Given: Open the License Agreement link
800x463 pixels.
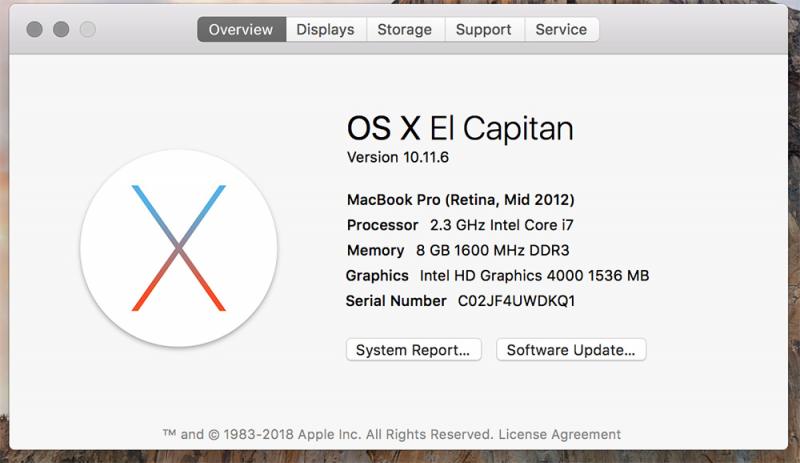Looking at the screenshot, I should coord(559,435).
